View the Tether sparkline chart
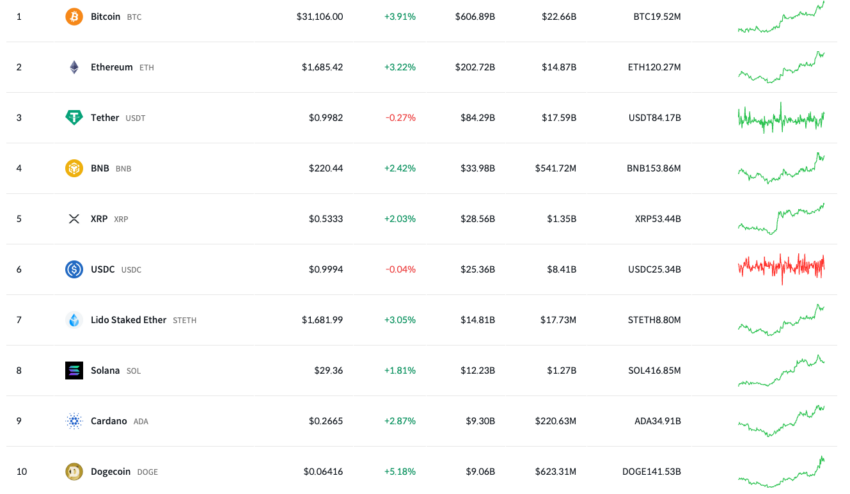850x494 pixels. [781, 118]
